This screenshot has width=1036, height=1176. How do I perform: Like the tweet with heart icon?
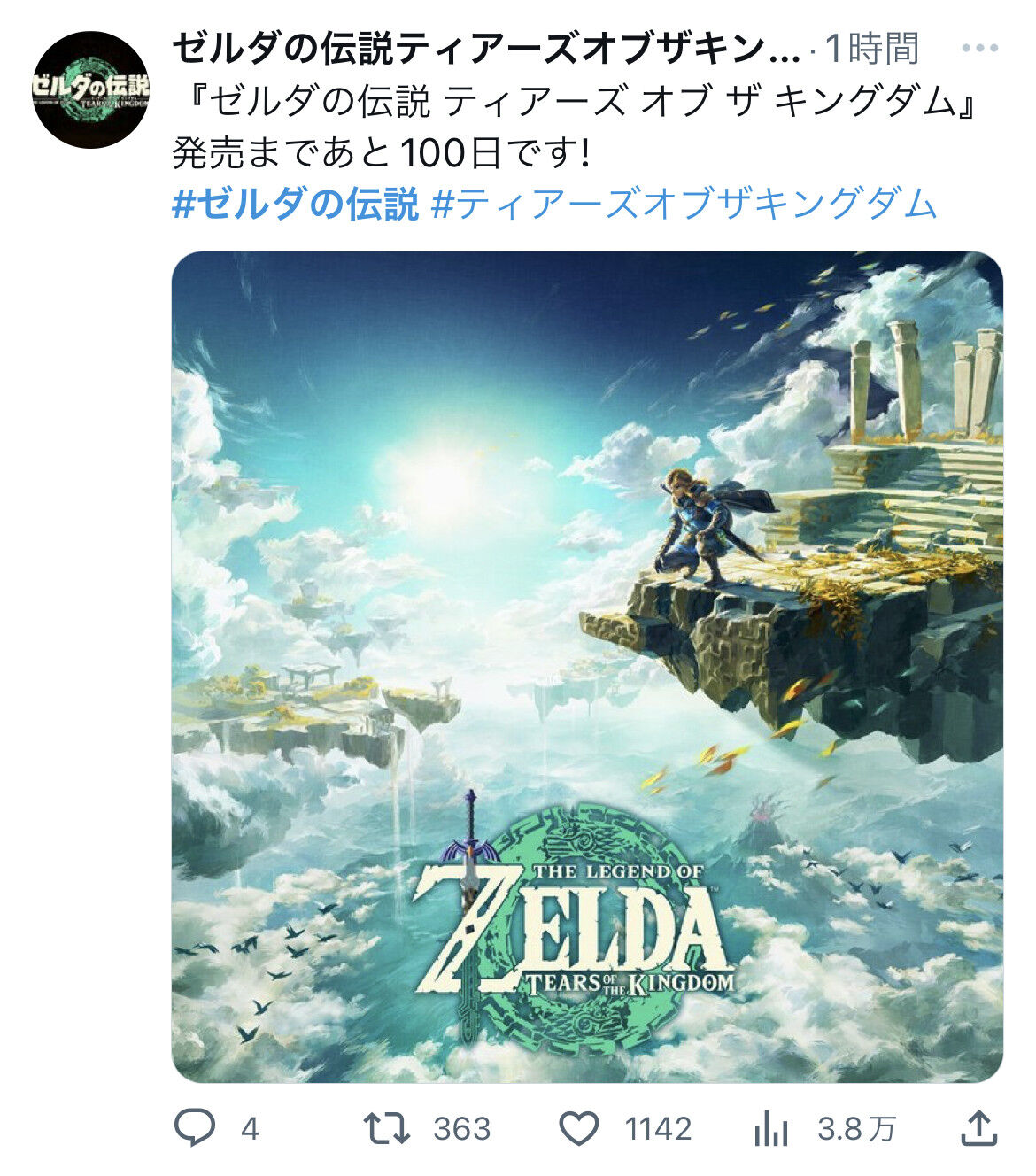579,1128
